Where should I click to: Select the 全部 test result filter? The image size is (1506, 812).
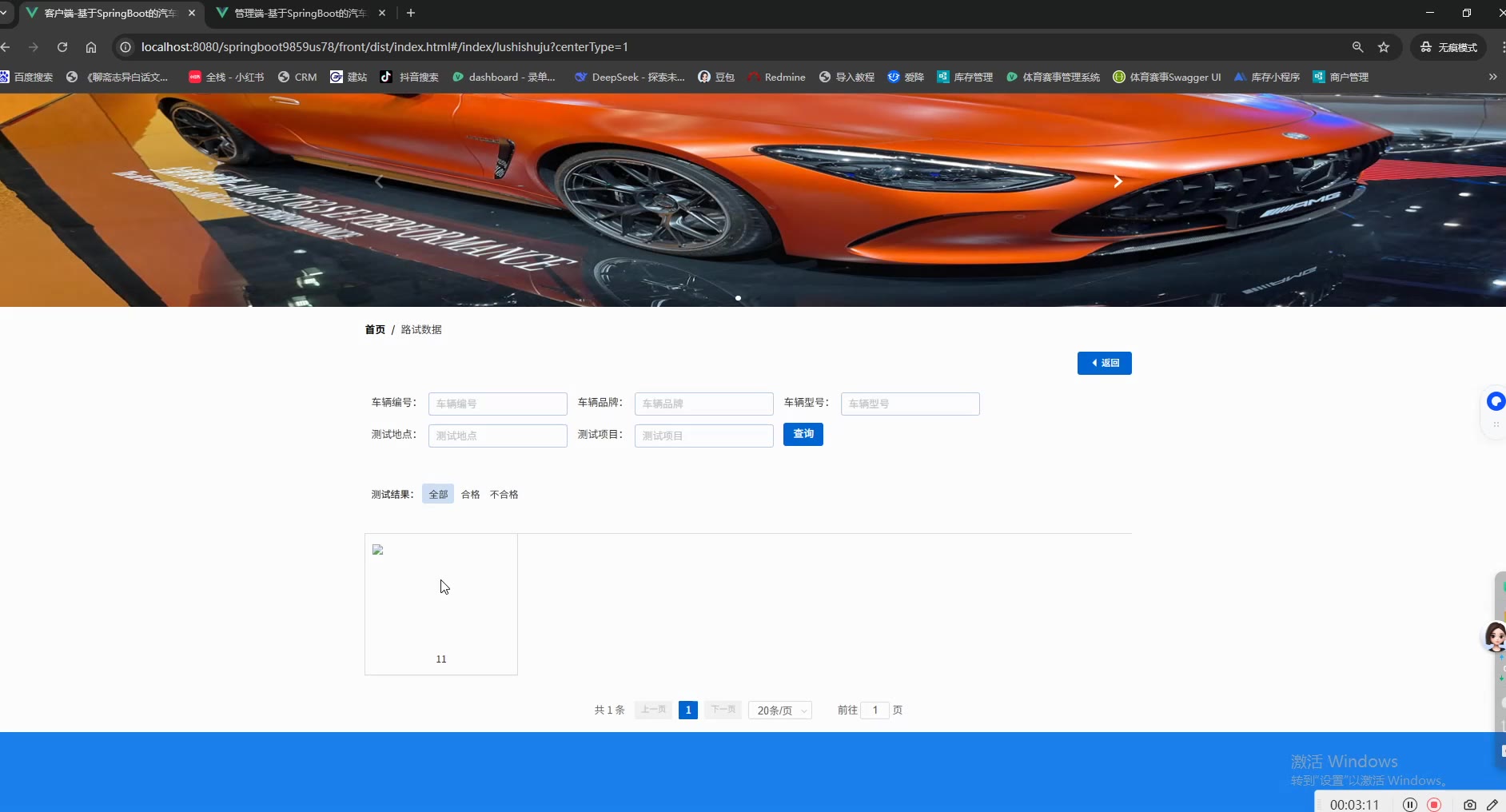point(438,494)
